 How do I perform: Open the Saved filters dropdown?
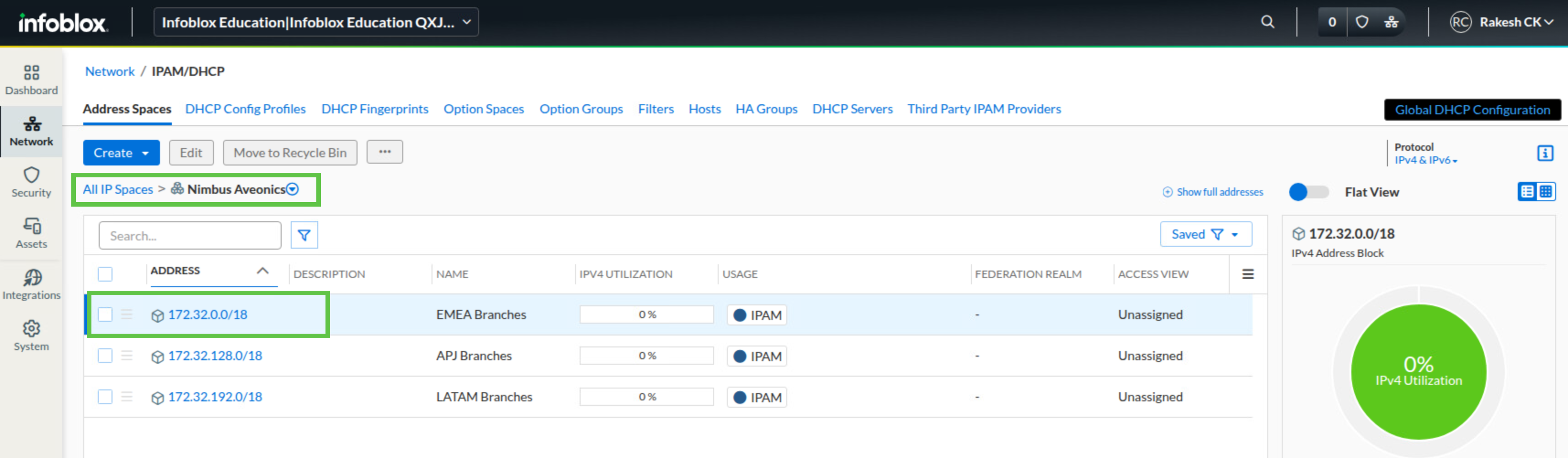(x=1206, y=234)
